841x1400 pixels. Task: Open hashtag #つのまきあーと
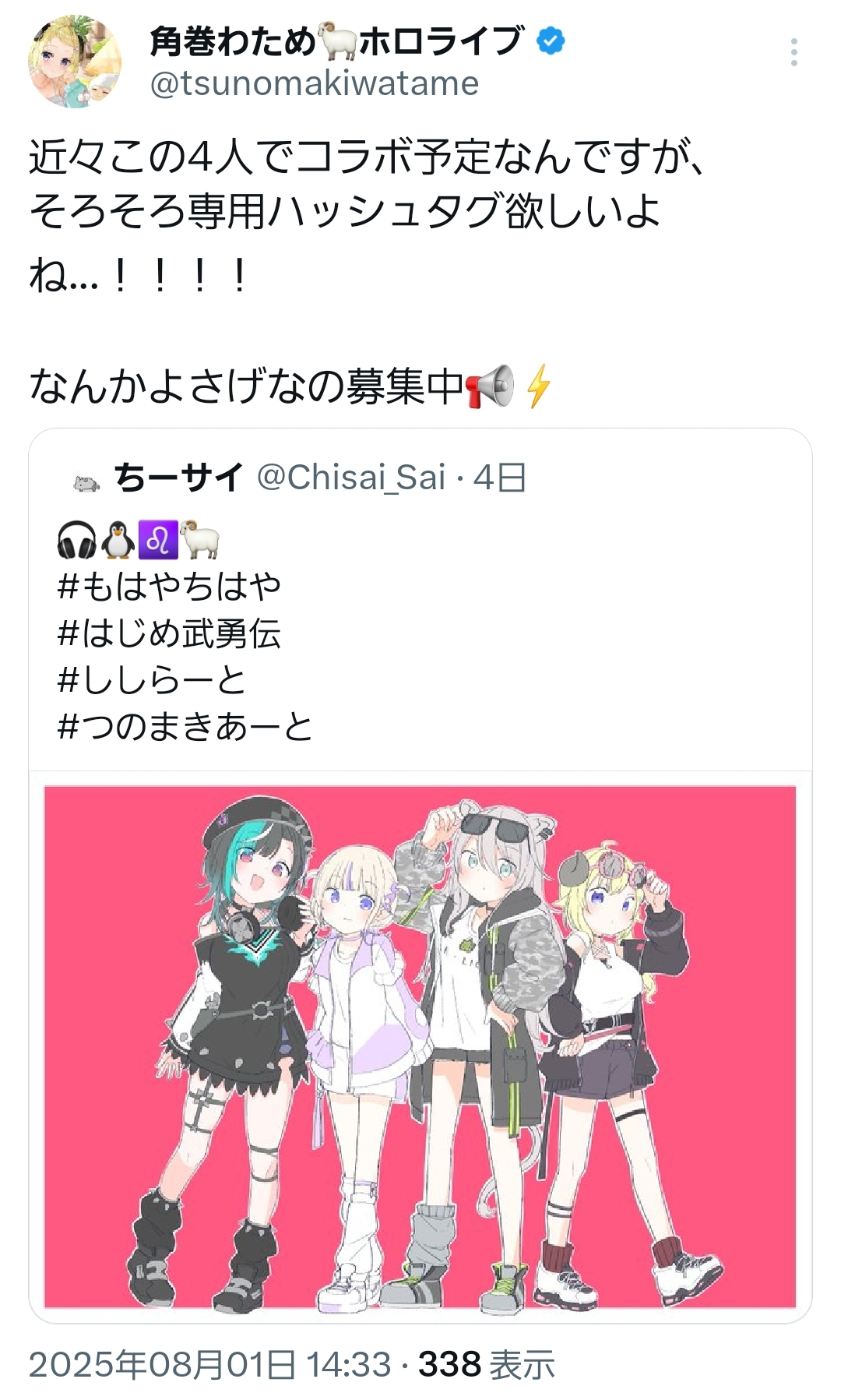(x=185, y=726)
